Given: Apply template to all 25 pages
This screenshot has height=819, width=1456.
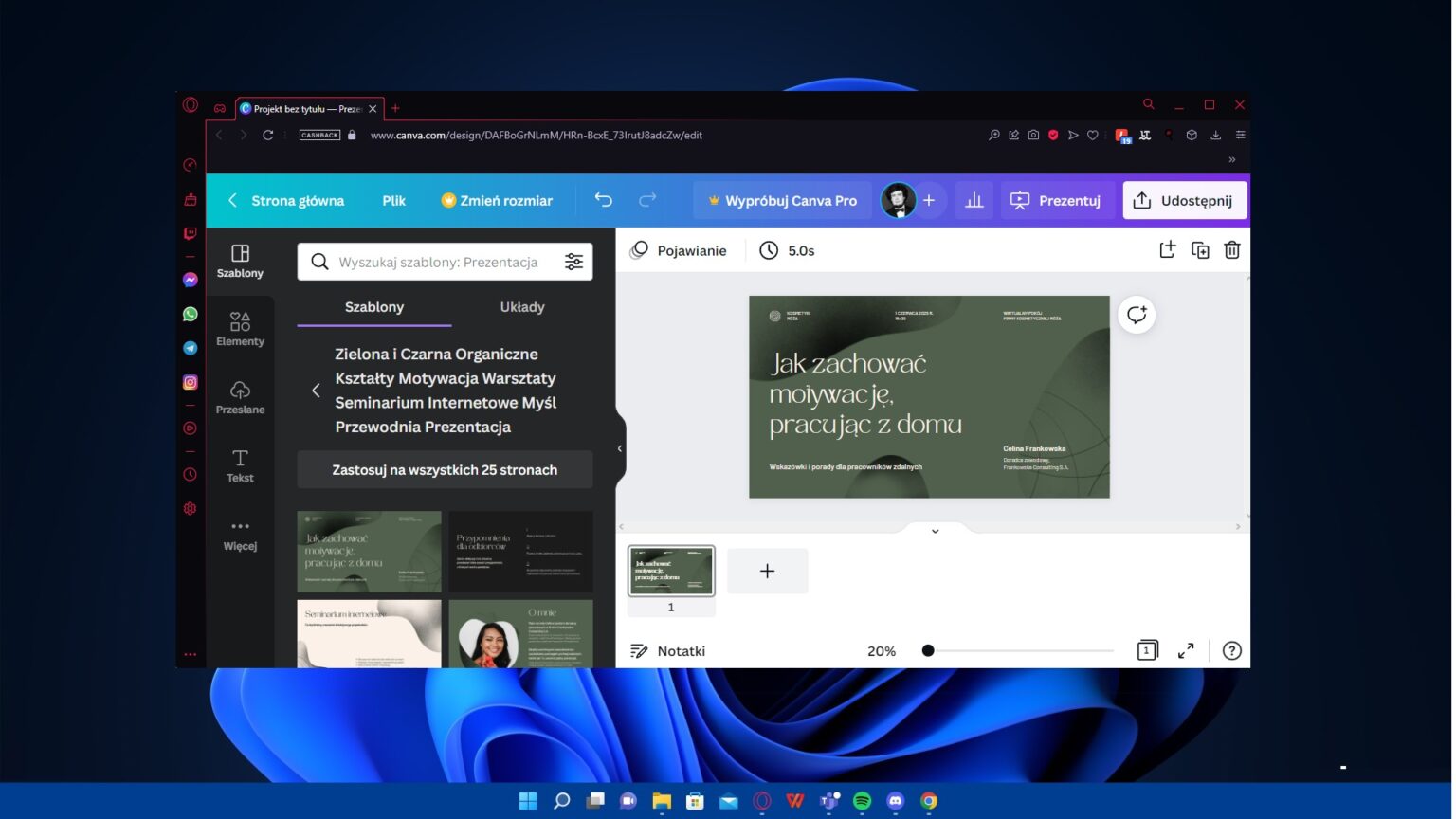Looking at the screenshot, I should 445,469.
